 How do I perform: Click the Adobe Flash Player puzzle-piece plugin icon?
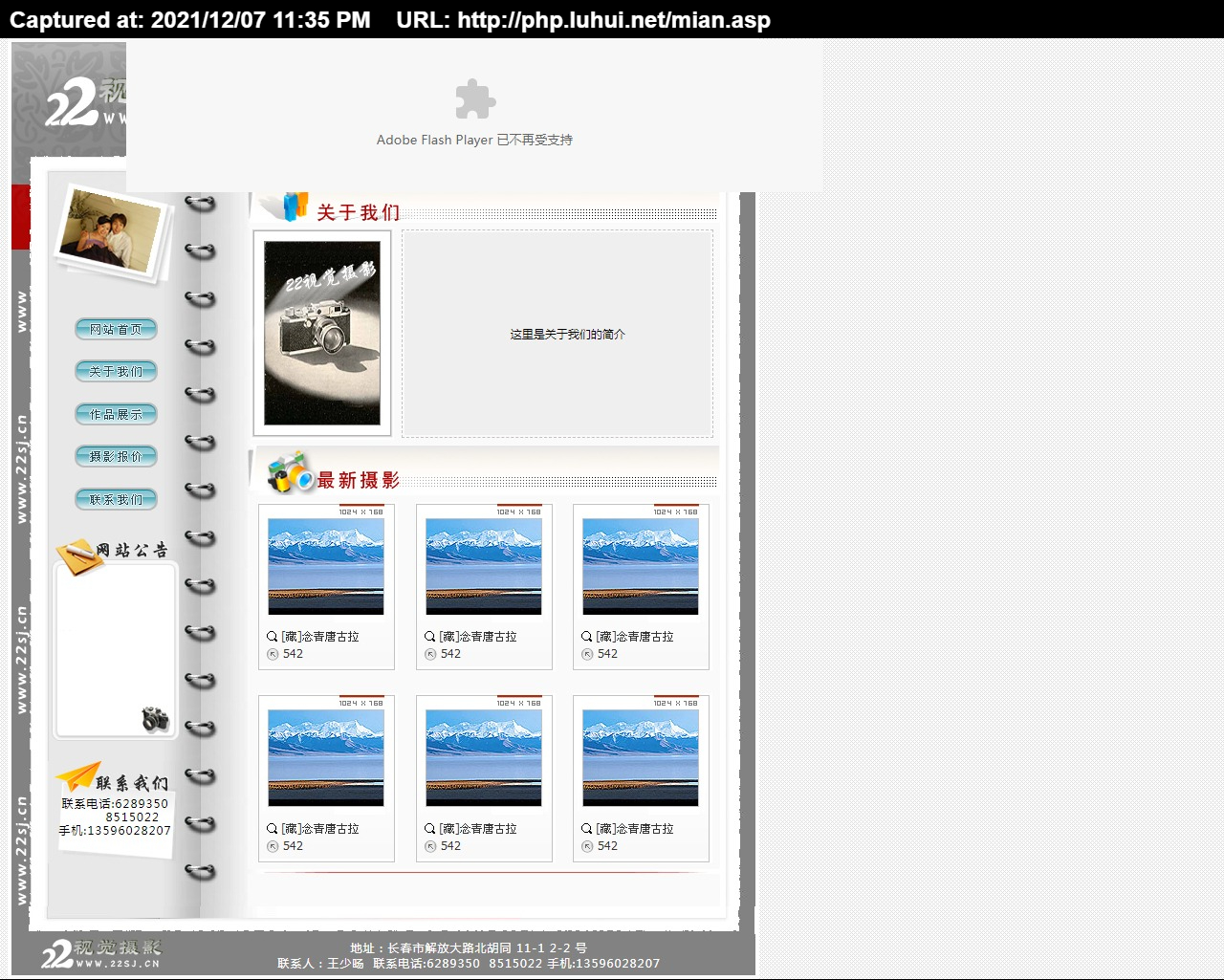click(x=475, y=98)
